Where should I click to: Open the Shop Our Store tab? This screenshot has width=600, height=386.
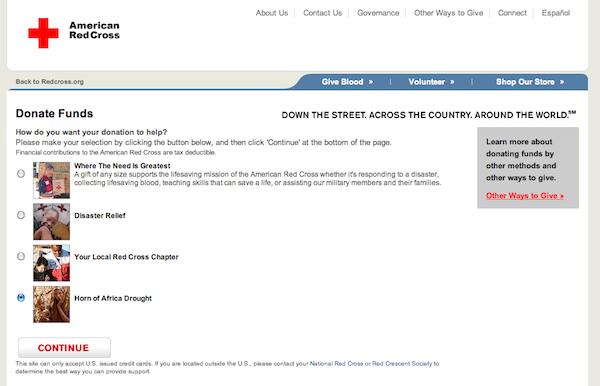(530, 82)
